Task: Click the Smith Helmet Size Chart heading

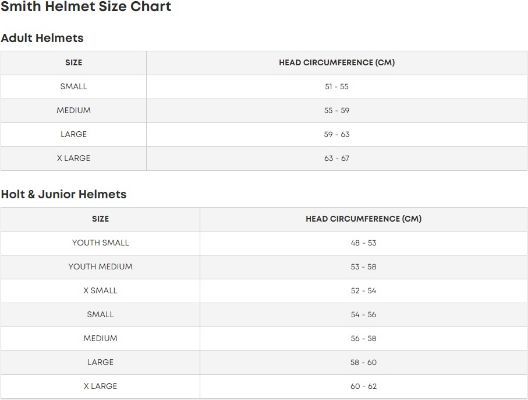Action: (86, 6)
